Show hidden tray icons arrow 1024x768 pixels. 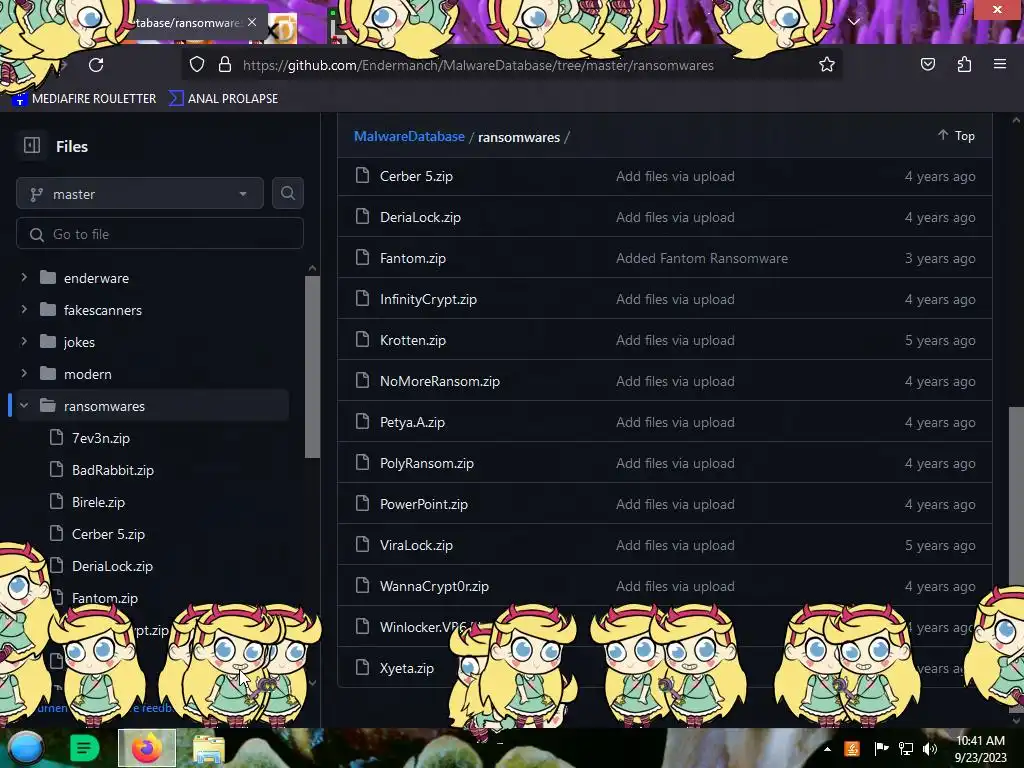(x=827, y=749)
